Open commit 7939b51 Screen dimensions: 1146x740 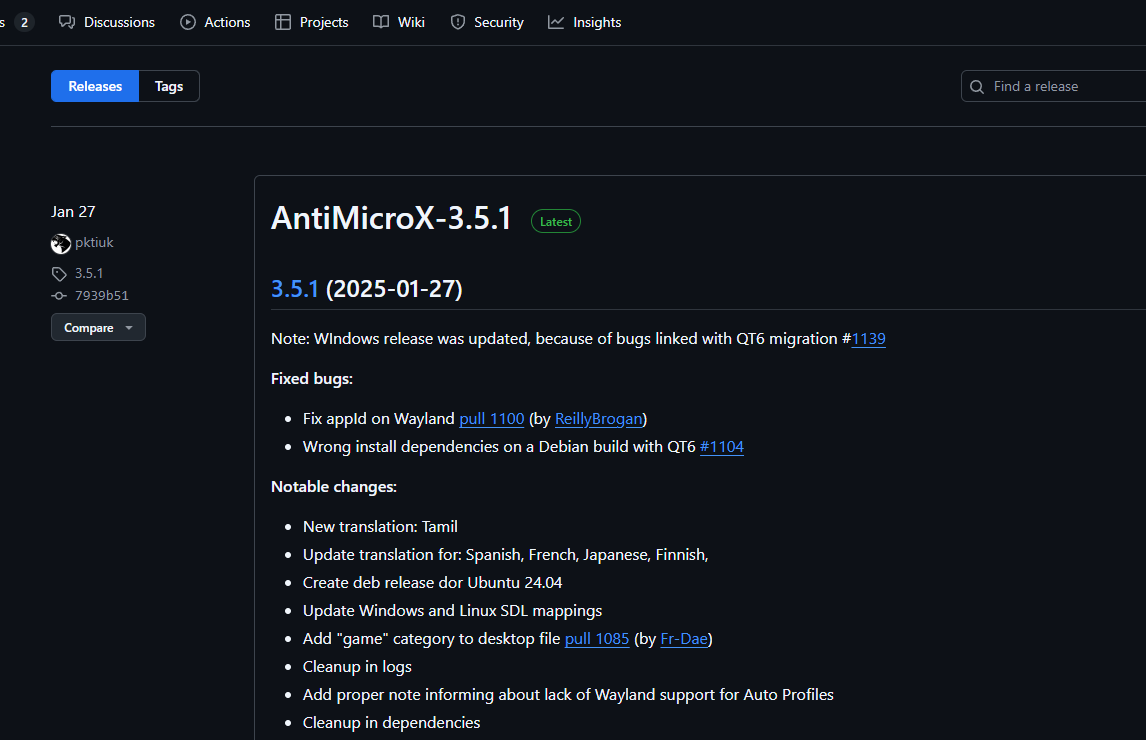point(101,296)
